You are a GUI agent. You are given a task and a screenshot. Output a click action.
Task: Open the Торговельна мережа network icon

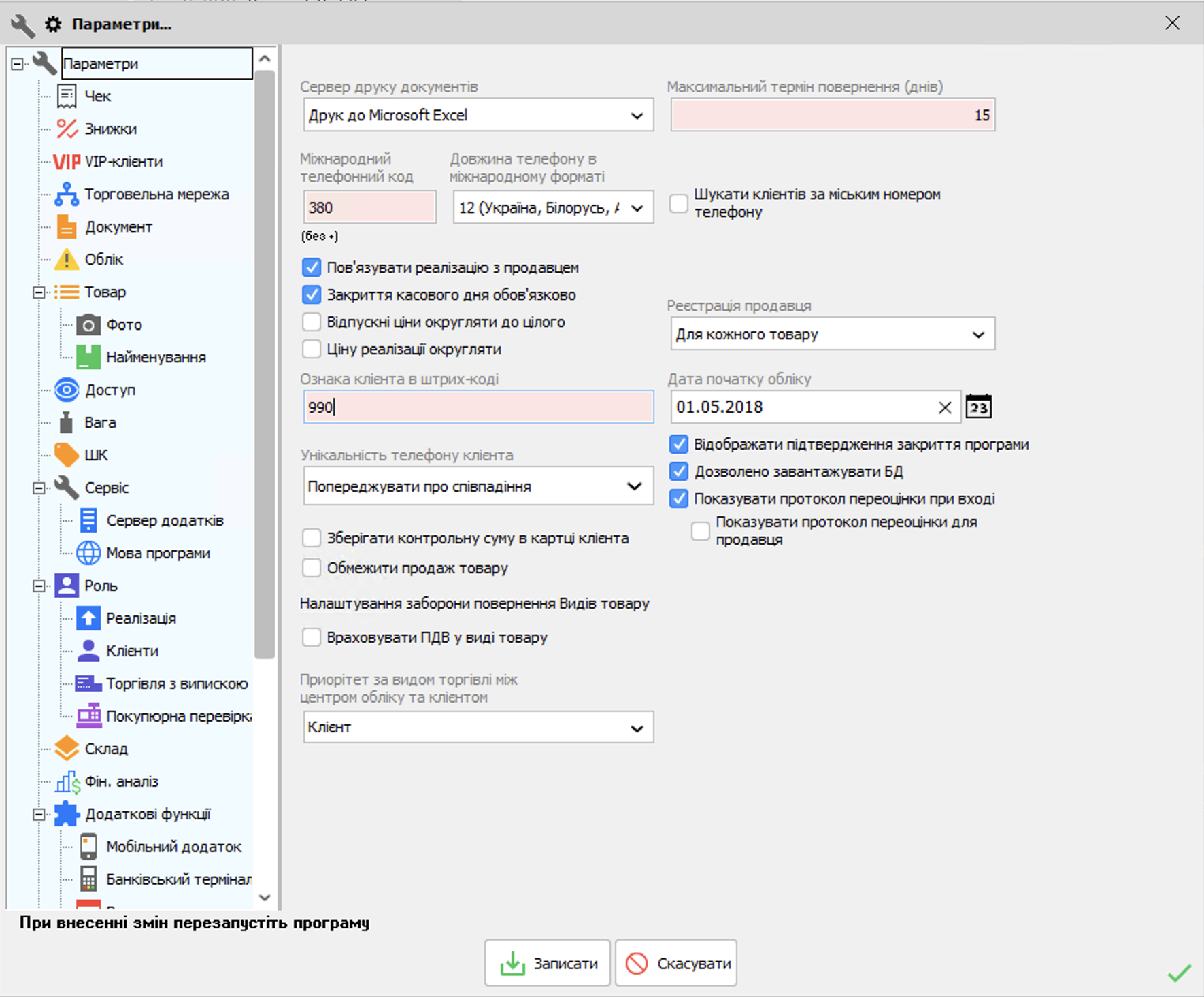coord(67,195)
